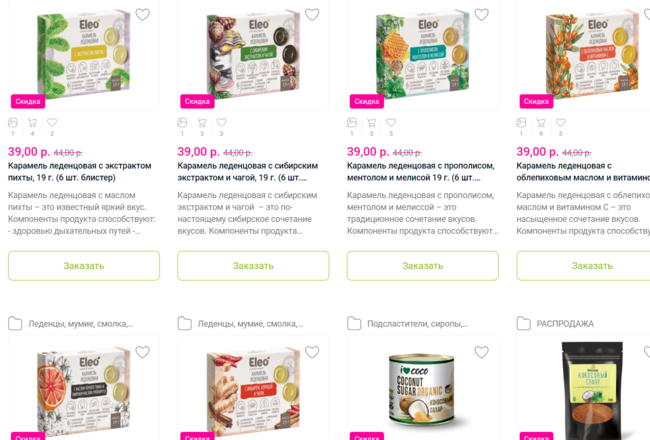
Task: Open the black coconut sugar pouch image
Action: click(592, 390)
